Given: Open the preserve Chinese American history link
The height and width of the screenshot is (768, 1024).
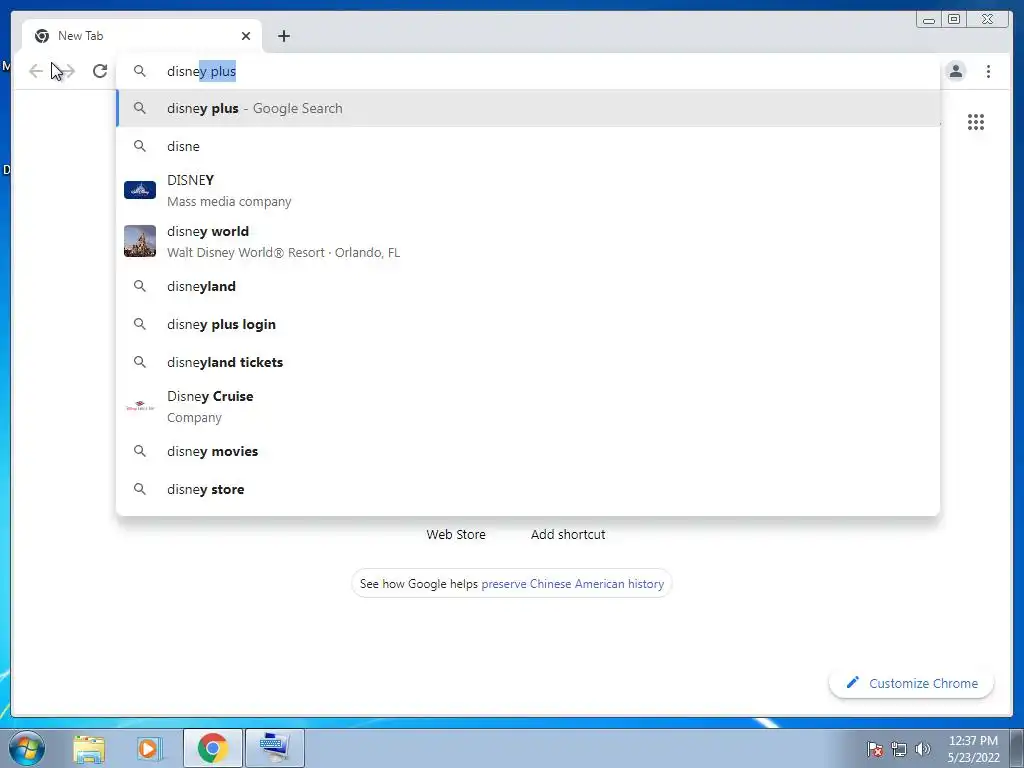Looking at the screenshot, I should [572, 584].
